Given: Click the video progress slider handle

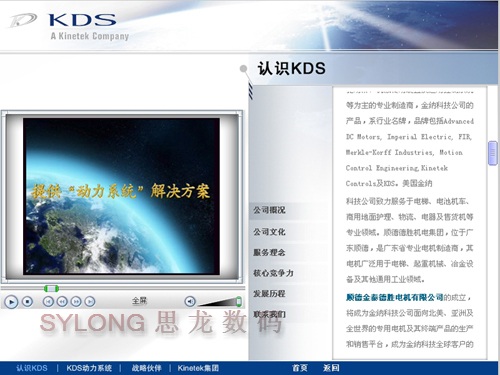Looking at the screenshot, I should click(x=51, y=288).
